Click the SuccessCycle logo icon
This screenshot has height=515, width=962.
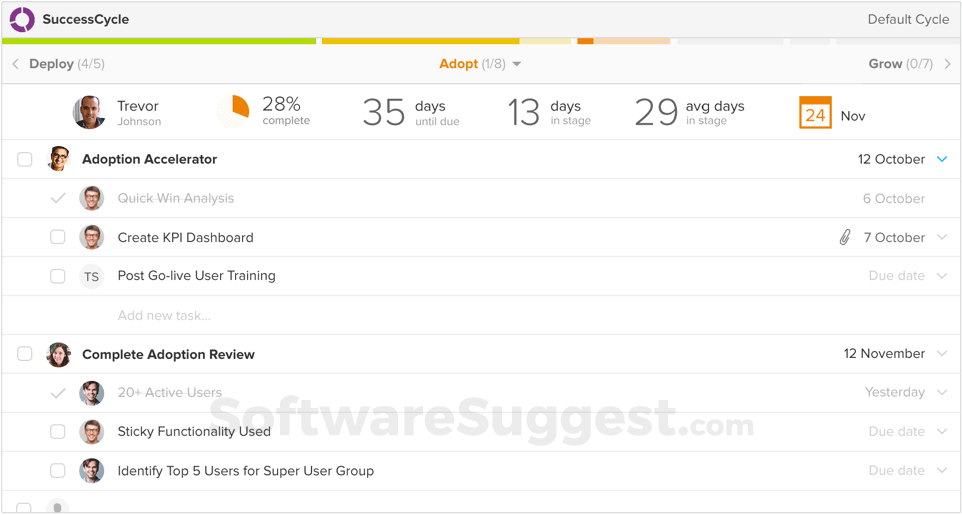click(22, 19)
